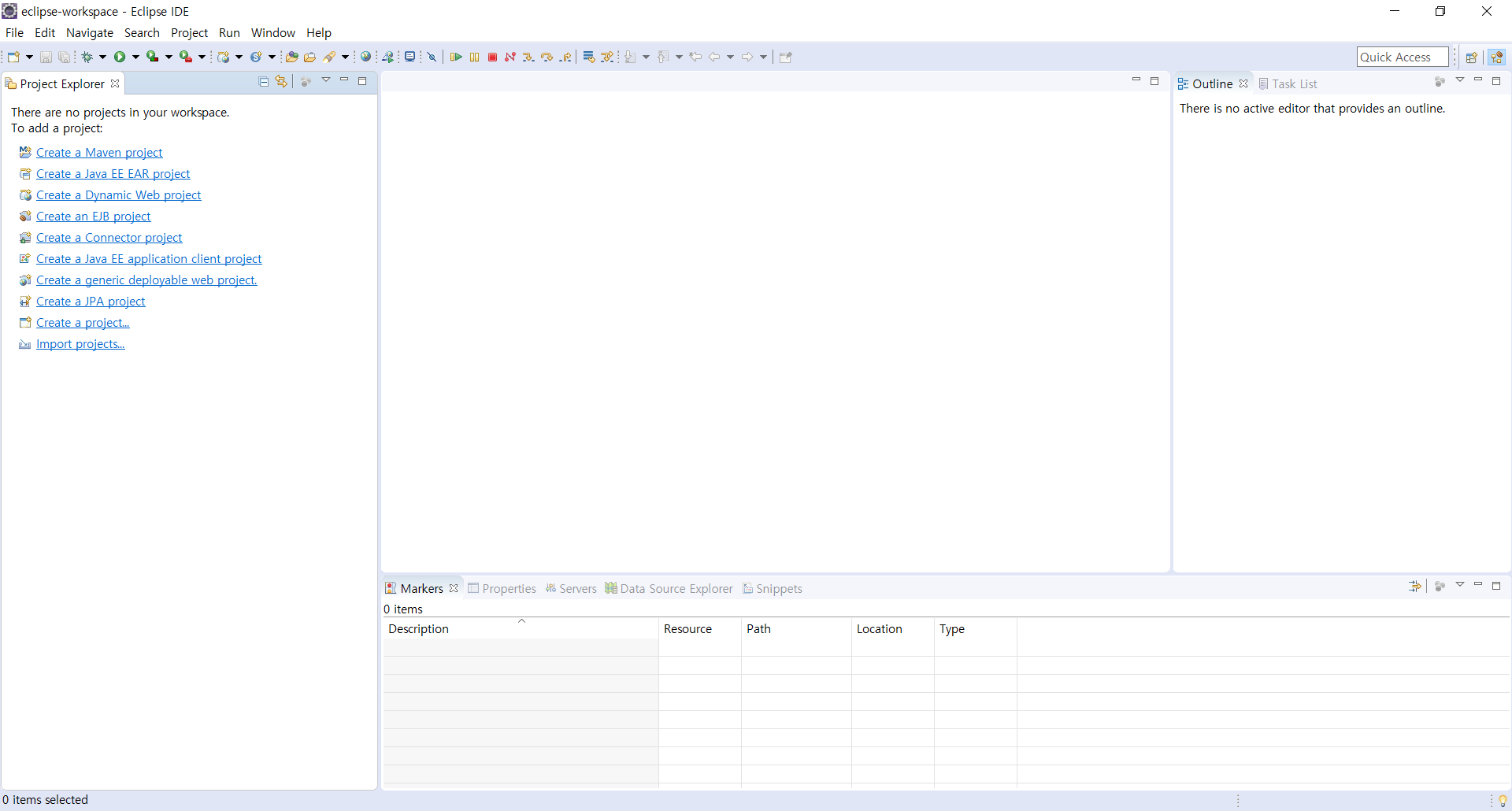Image resolution: width=1512 pixels, height=811 pixels.
Task: Click the tip of the day lightbulb
Action: (1503, 800)
